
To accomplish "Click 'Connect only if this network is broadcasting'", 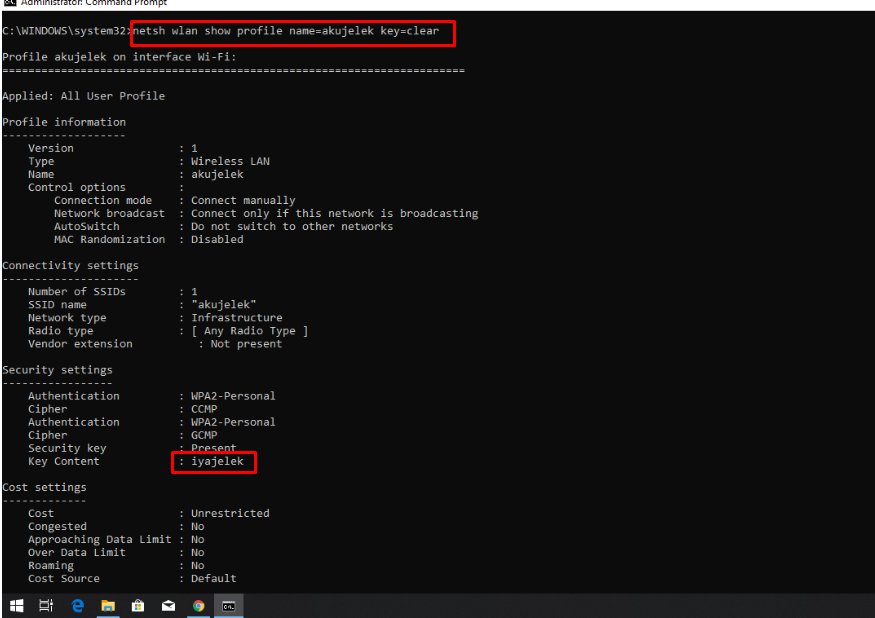I will point(334,213).
